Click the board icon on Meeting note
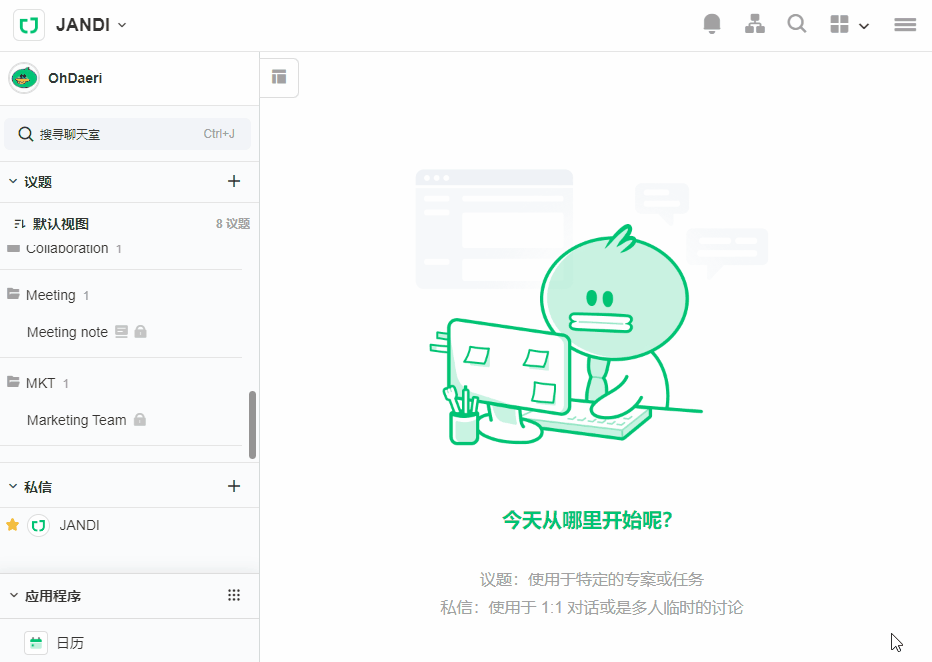932x662 pixels. point(121,332)
